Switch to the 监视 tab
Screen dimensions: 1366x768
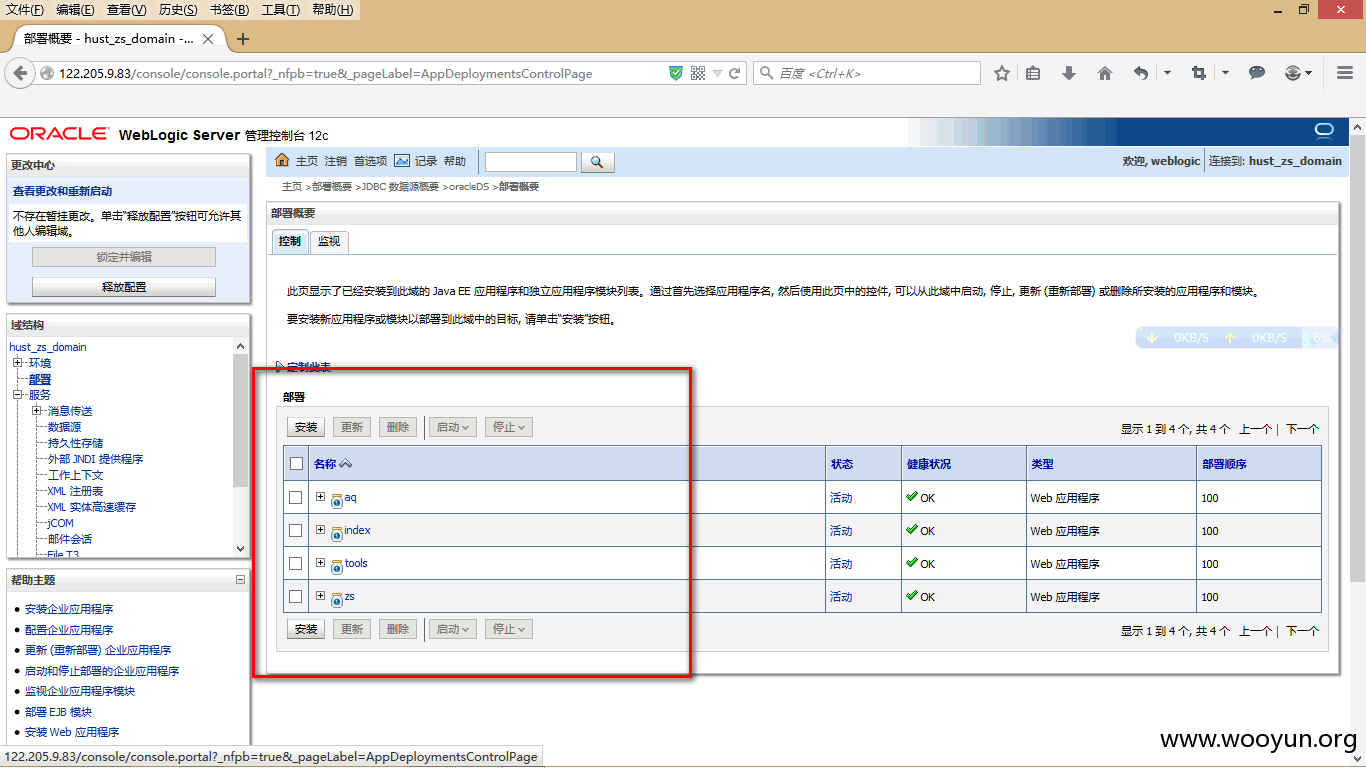(x=328, y=241)
